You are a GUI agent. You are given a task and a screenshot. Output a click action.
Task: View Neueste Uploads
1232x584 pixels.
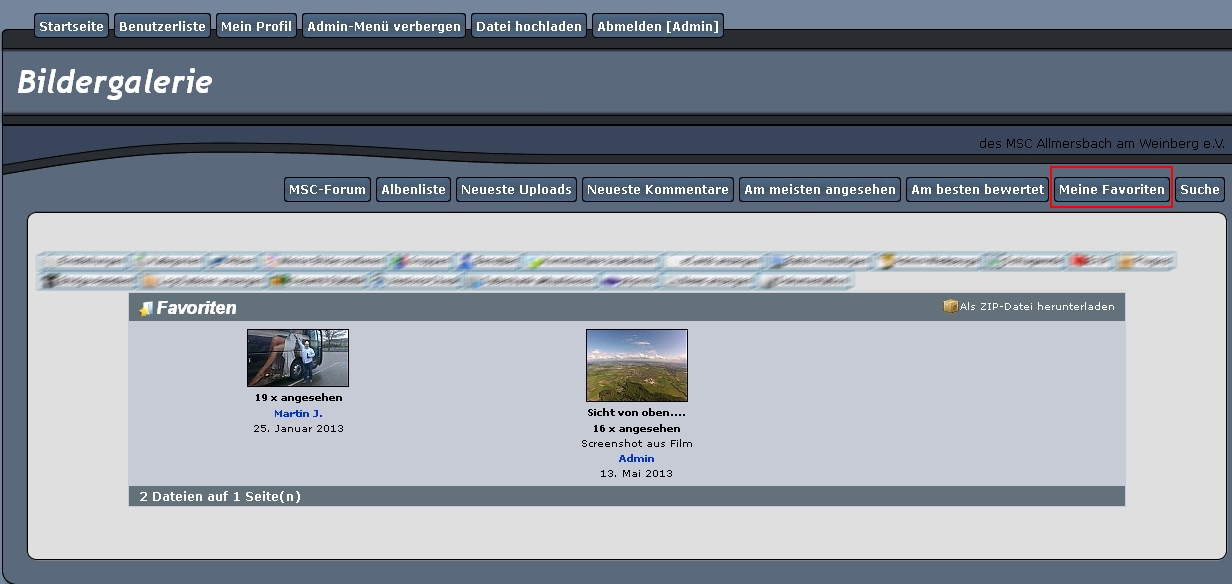click(516, 189)
